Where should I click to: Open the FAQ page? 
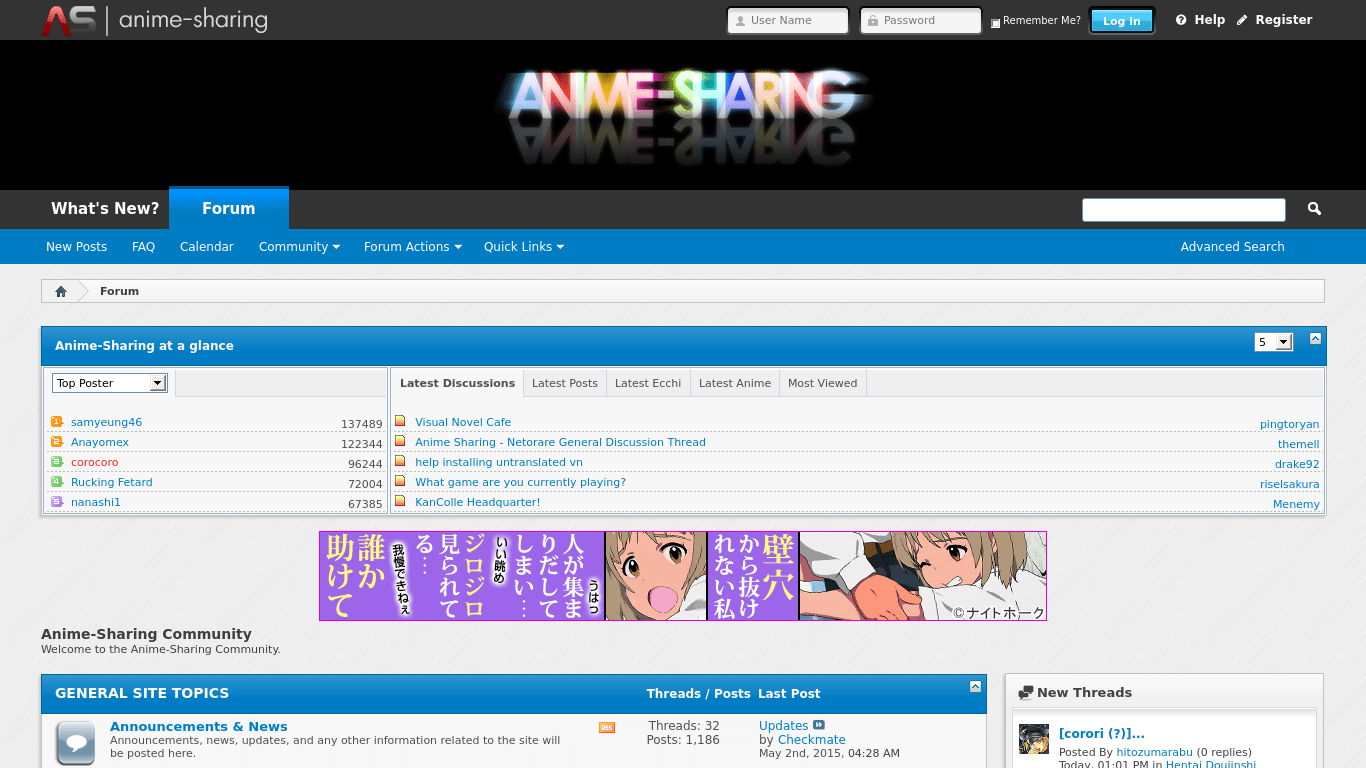(x=143, y=247)
